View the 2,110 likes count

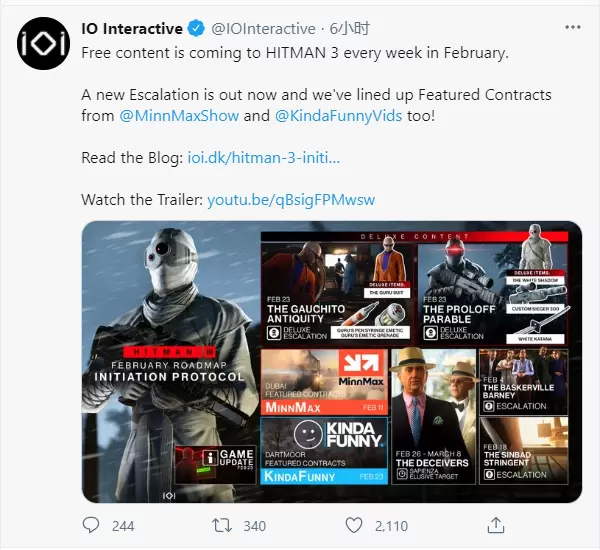coord(391,526)
